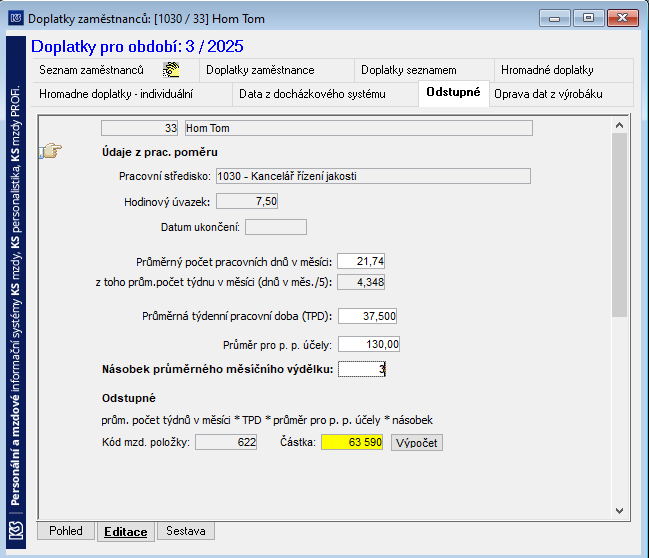This screenshot has height=558, width=649.
Task: Minimize the Doplatky zaměstnanců window
Action: point(555,19)
